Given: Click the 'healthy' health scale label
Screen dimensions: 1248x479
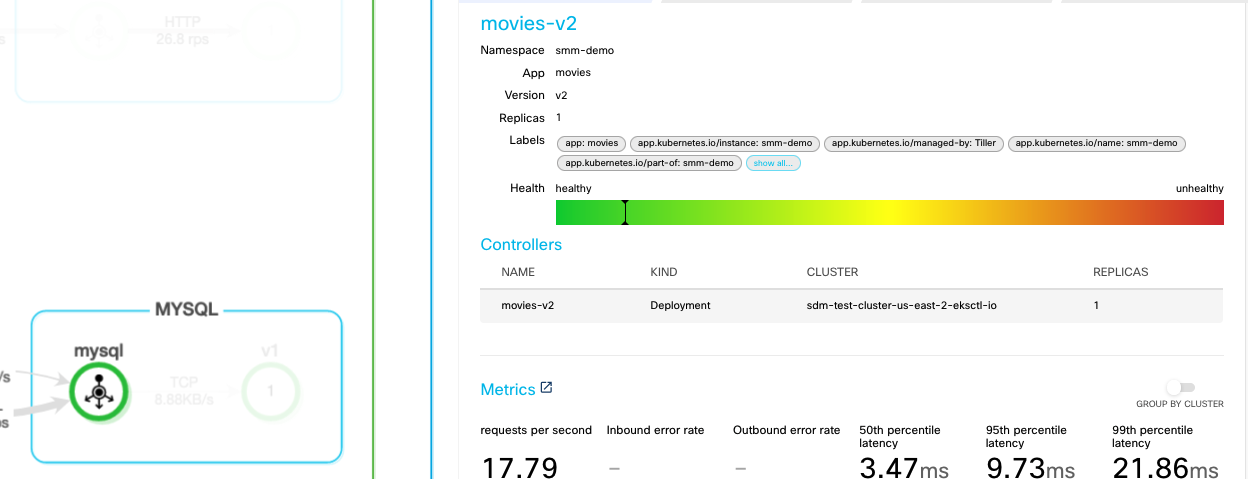Looking at the screenshot, I should point(573,188).
